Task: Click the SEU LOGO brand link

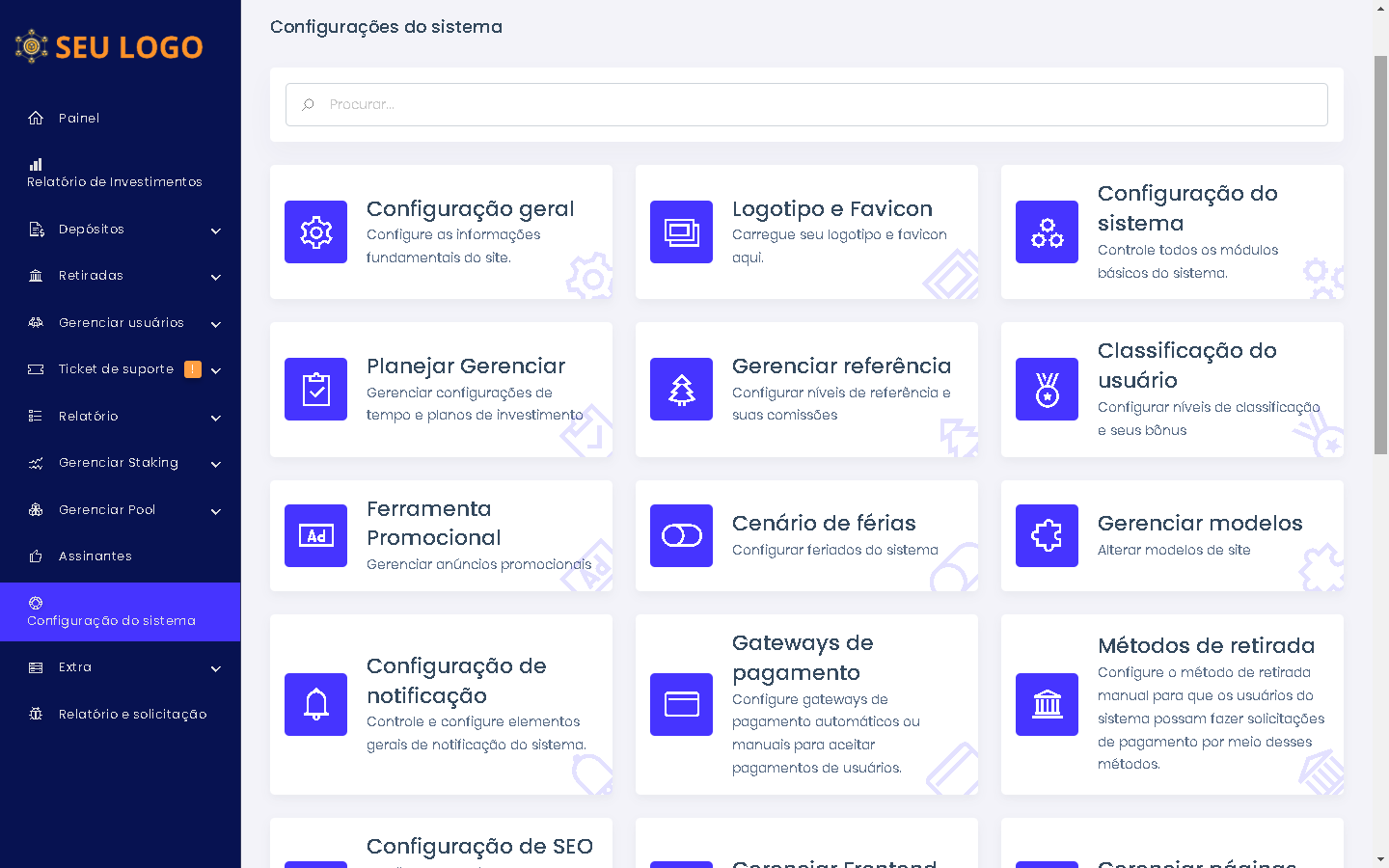Action: point(109,46)
